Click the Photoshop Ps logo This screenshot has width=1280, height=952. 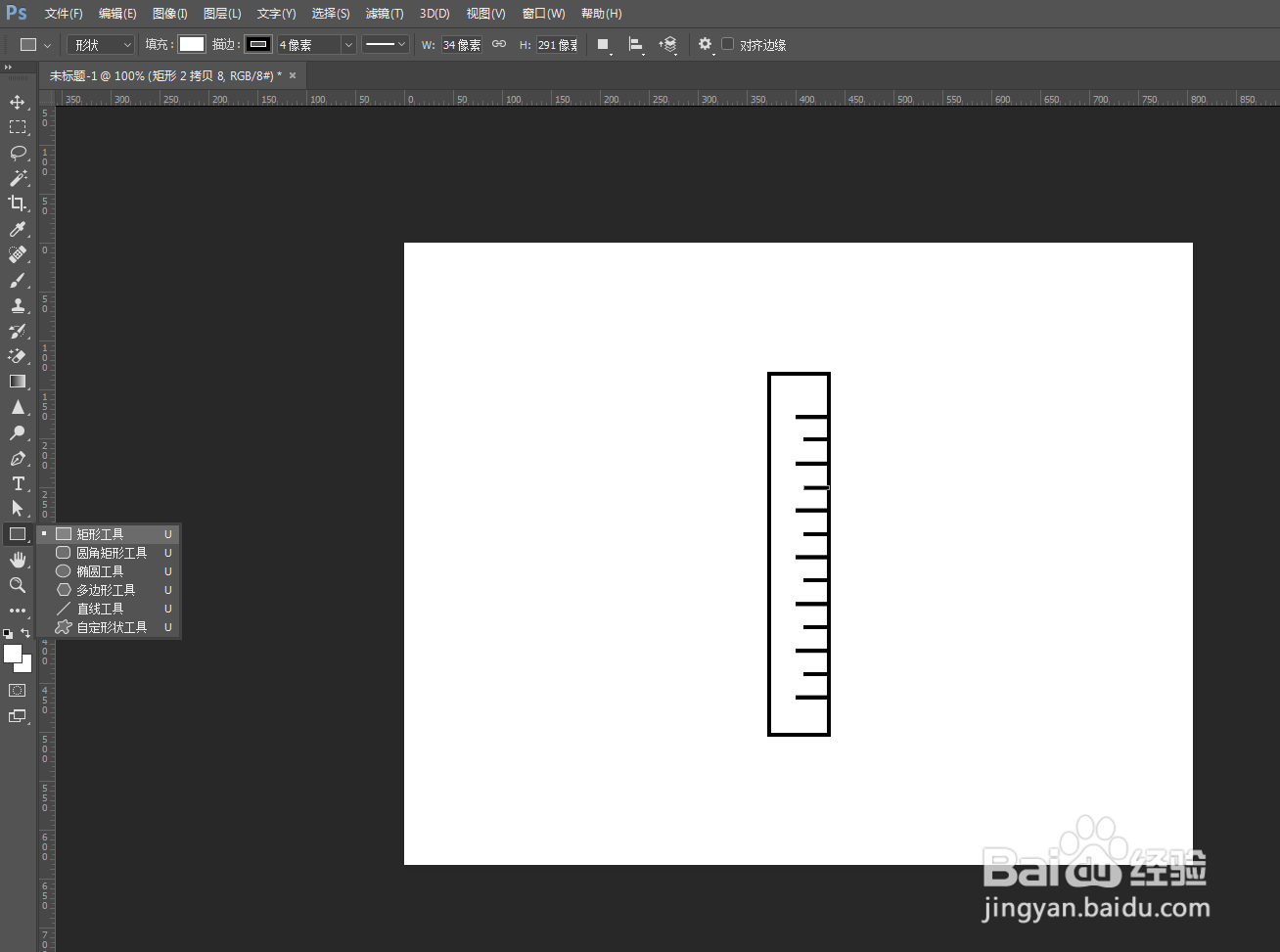click(x=17, y=14)
